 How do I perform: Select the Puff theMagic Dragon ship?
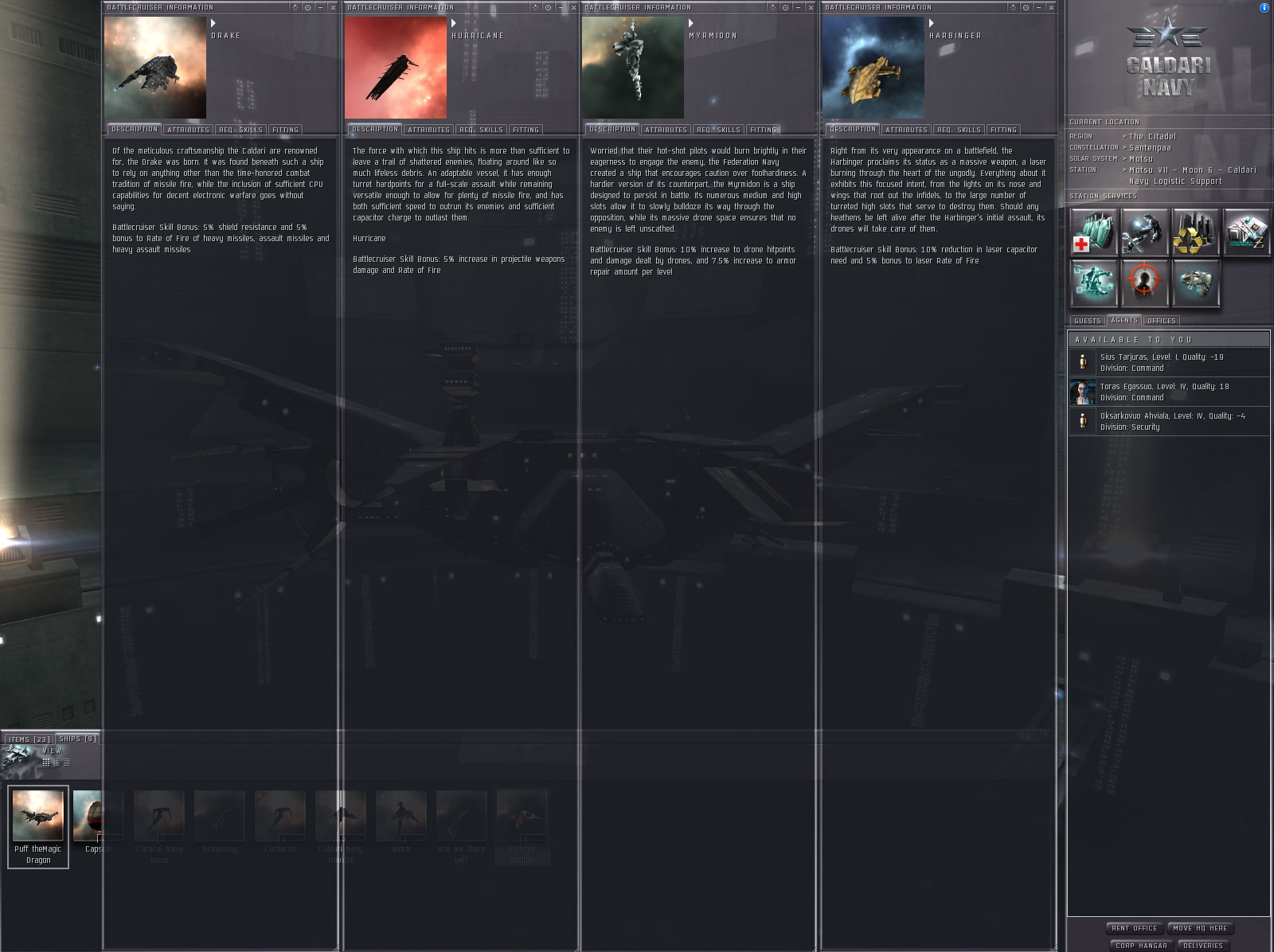point(38,827)
